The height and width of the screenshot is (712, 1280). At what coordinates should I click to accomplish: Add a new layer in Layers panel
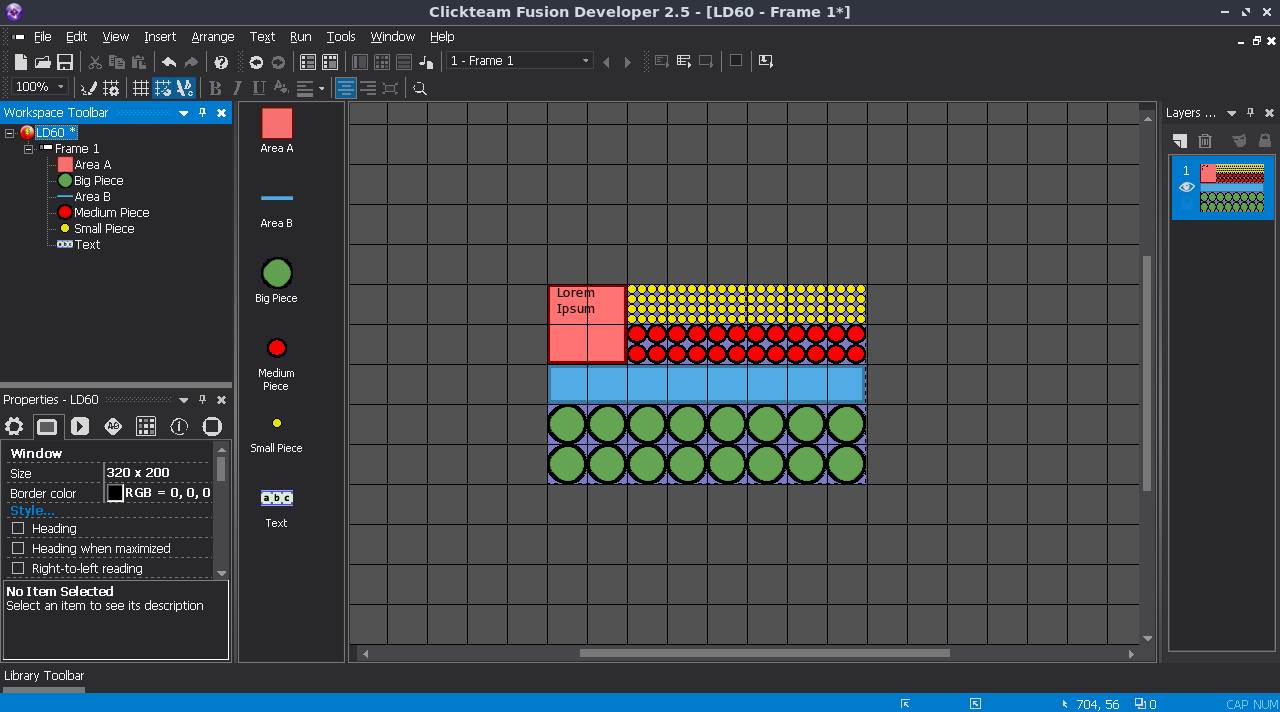tap(1180, 141)
